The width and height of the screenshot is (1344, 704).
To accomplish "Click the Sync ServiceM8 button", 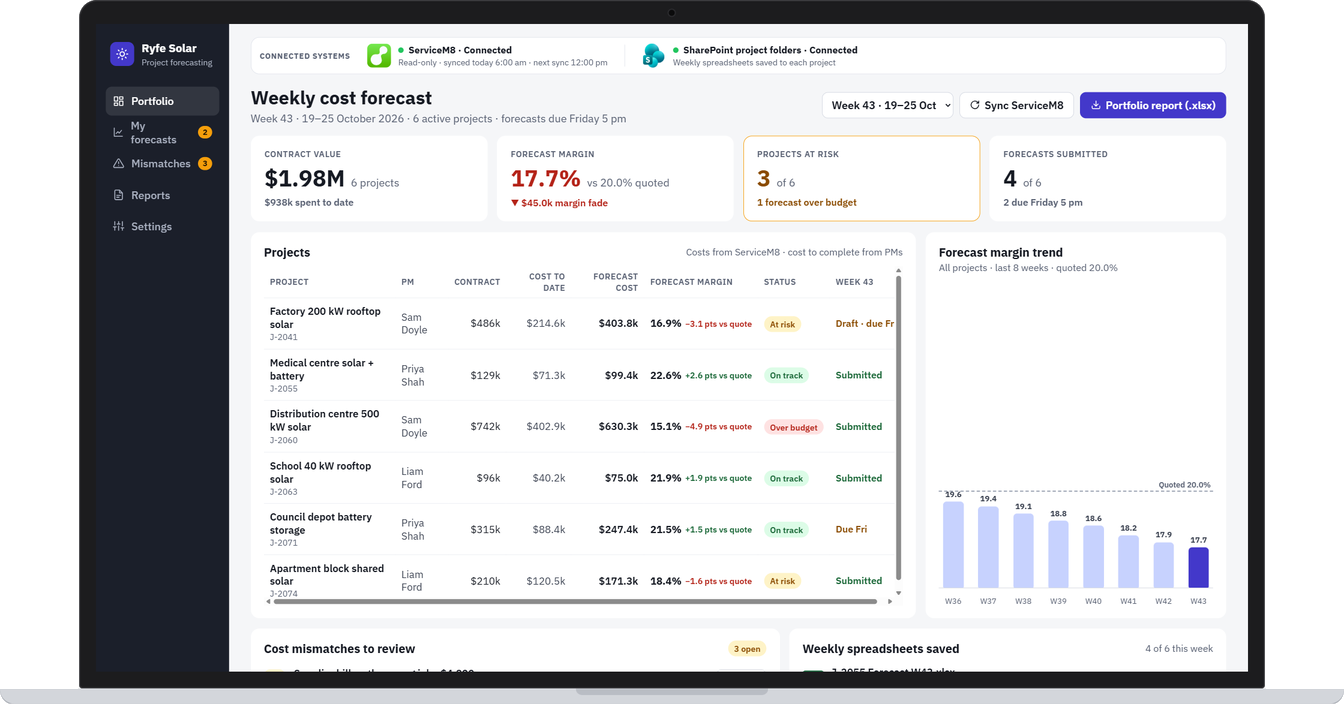I will click(1017, 105).
